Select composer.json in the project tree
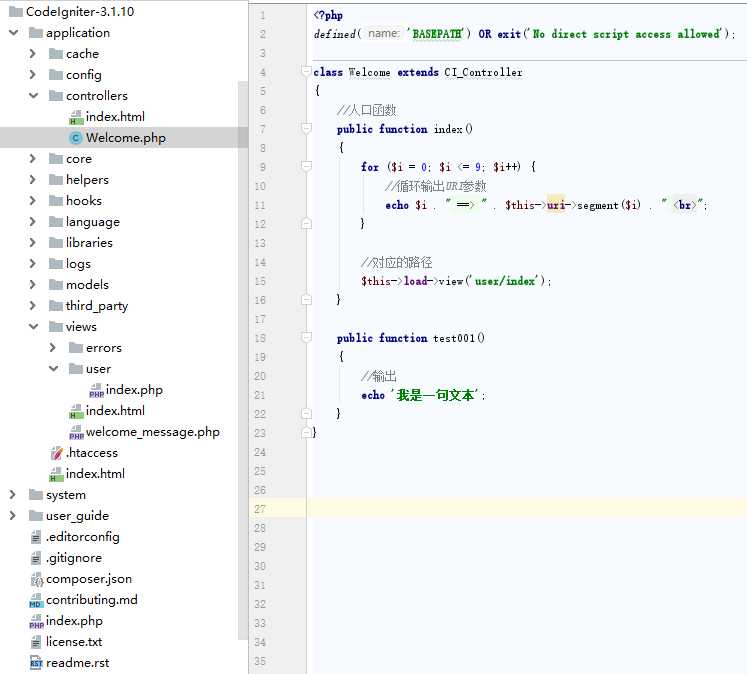747x674 pixels. tap(89, 579)
